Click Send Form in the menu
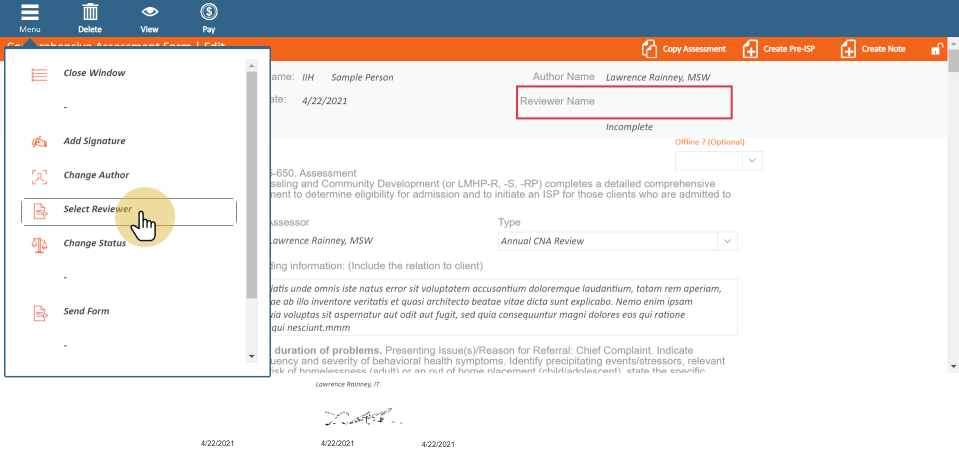 coord(86,311)
